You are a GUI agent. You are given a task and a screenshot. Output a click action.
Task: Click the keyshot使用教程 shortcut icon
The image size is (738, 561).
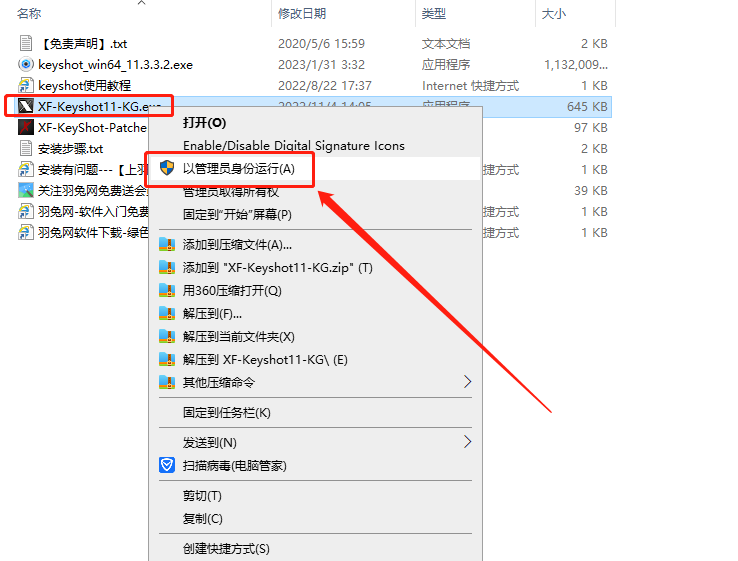(x=26, y=85)
